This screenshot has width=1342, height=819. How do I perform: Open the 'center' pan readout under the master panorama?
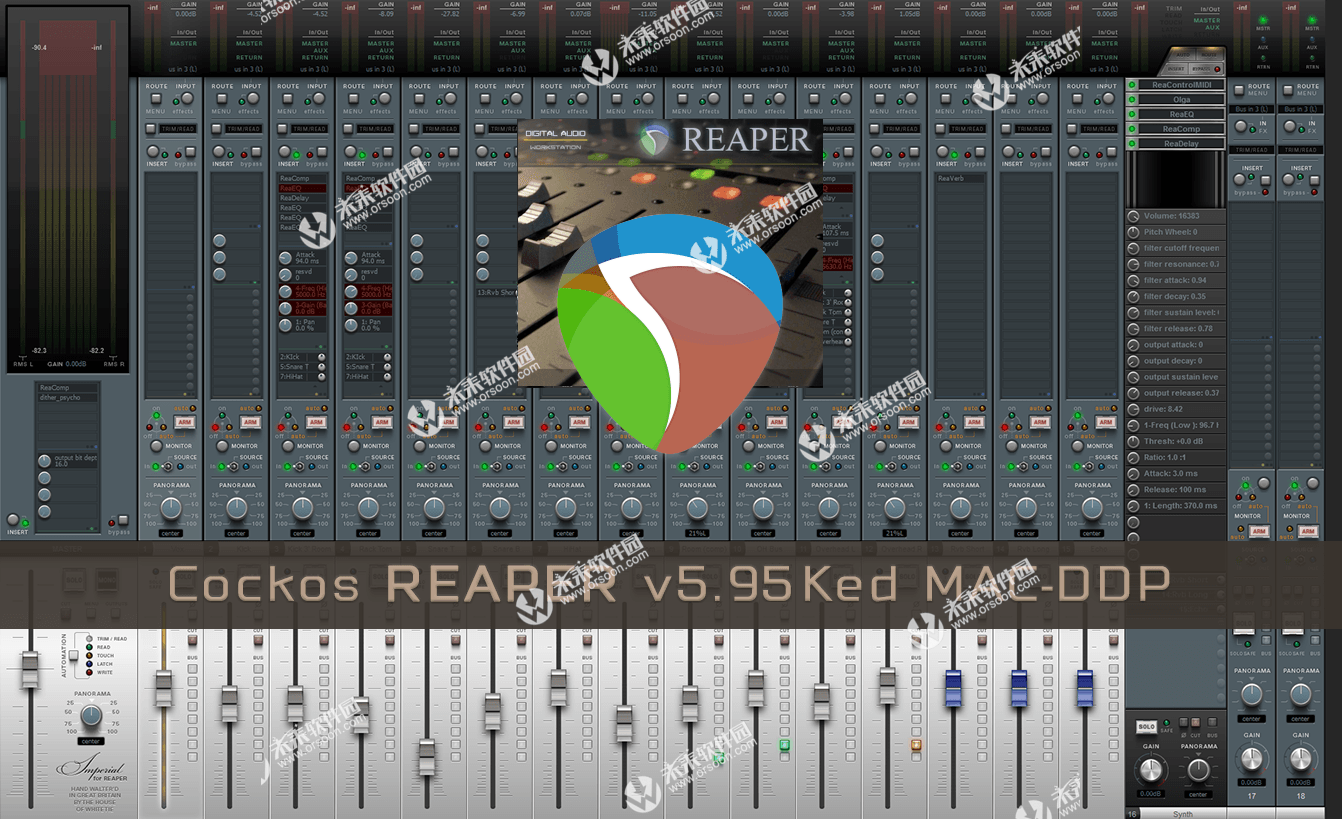point(91,741)
